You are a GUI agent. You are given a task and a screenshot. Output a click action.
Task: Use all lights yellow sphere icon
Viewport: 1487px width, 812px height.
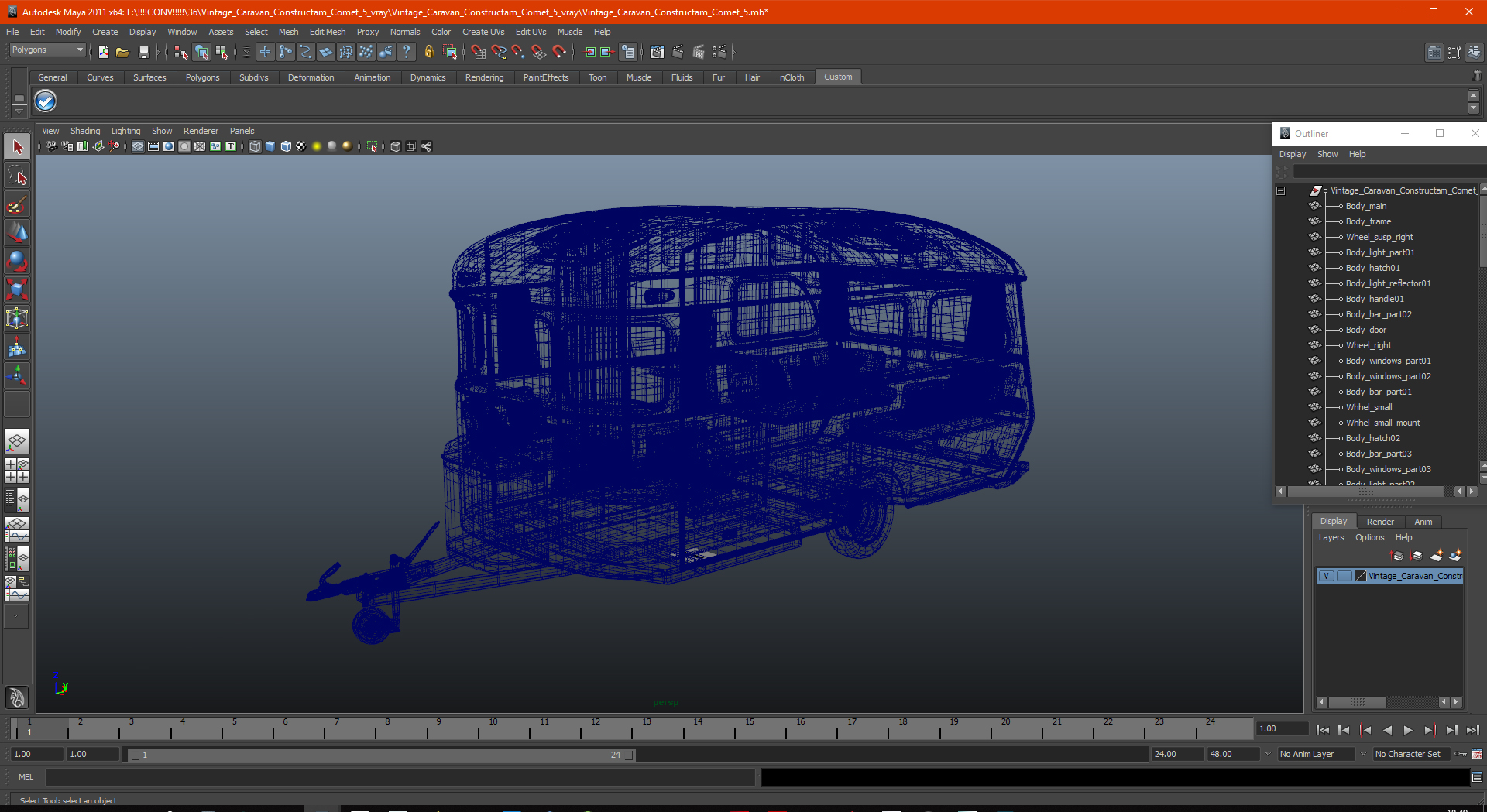click(317, 146)
